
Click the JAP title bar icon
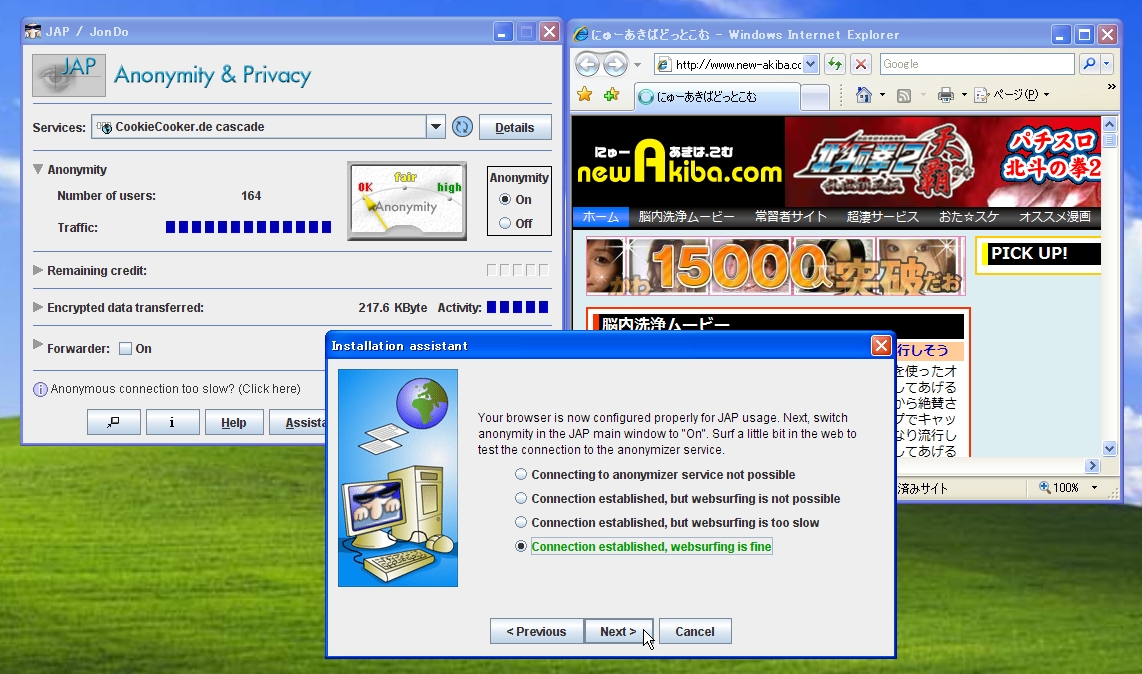point(33,31)
